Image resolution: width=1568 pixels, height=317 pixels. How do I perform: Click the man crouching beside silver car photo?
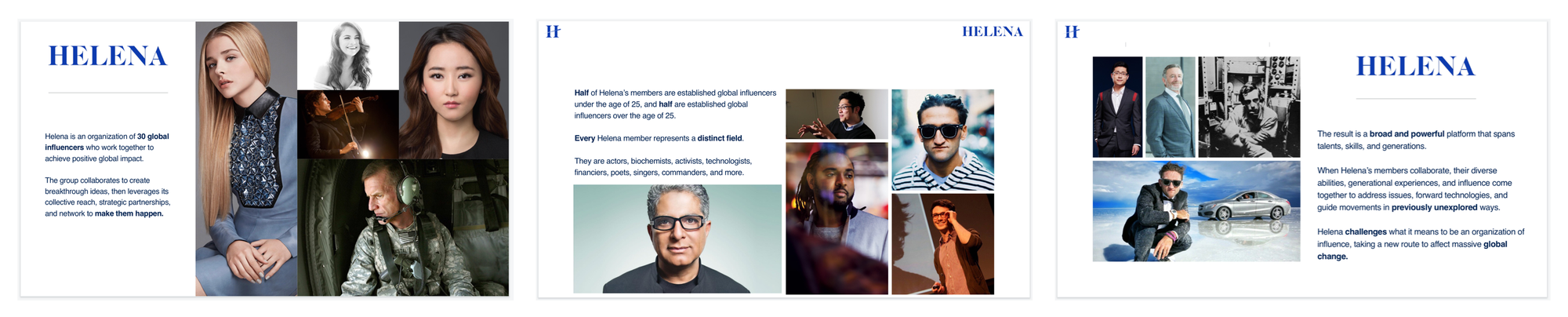1196,211
